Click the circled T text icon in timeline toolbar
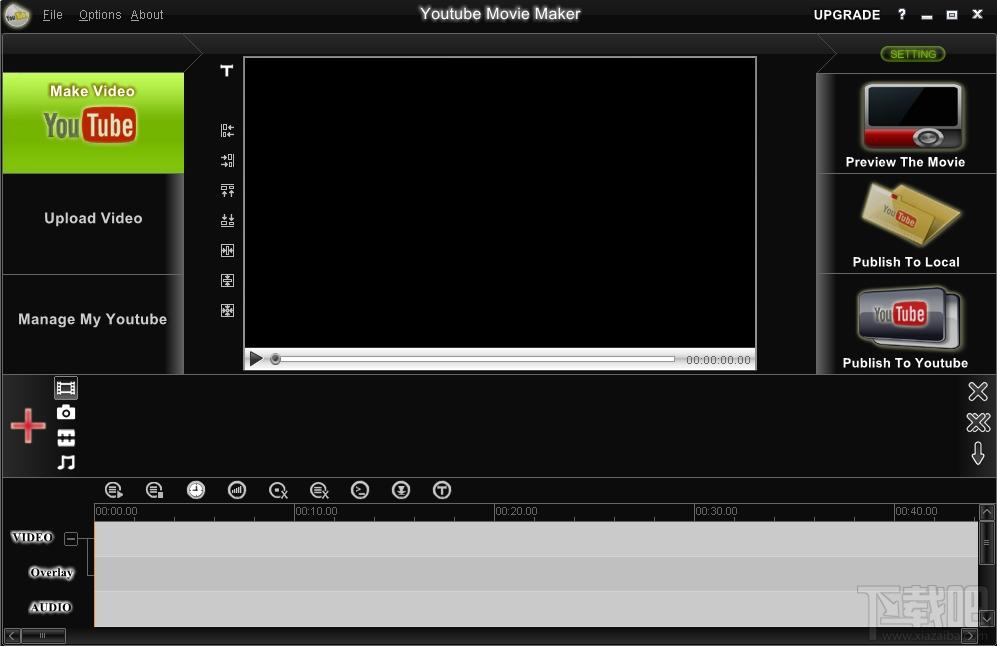The image size is (997, 646). pyautogui.click(x=442, y=490)
